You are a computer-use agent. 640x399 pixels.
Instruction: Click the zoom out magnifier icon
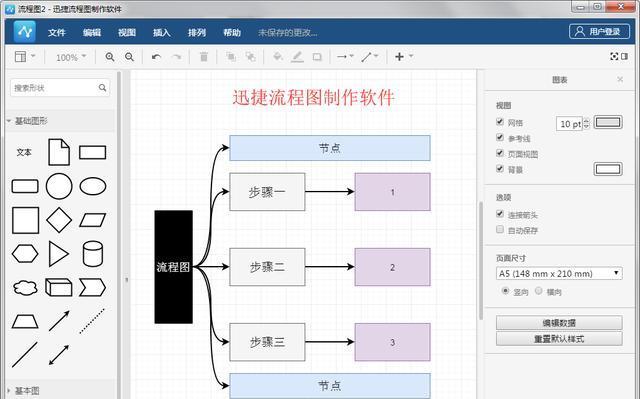pos(129,57)
